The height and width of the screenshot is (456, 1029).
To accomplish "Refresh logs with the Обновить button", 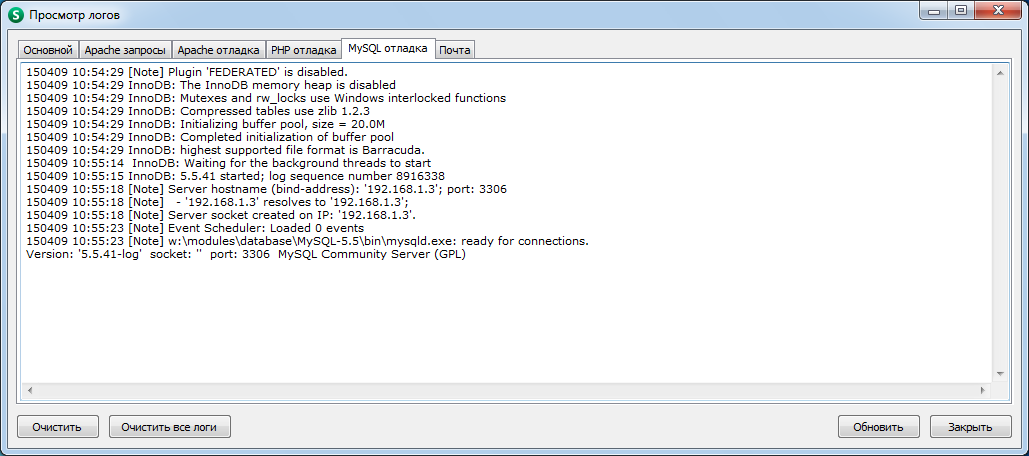I will click(878, 427).
